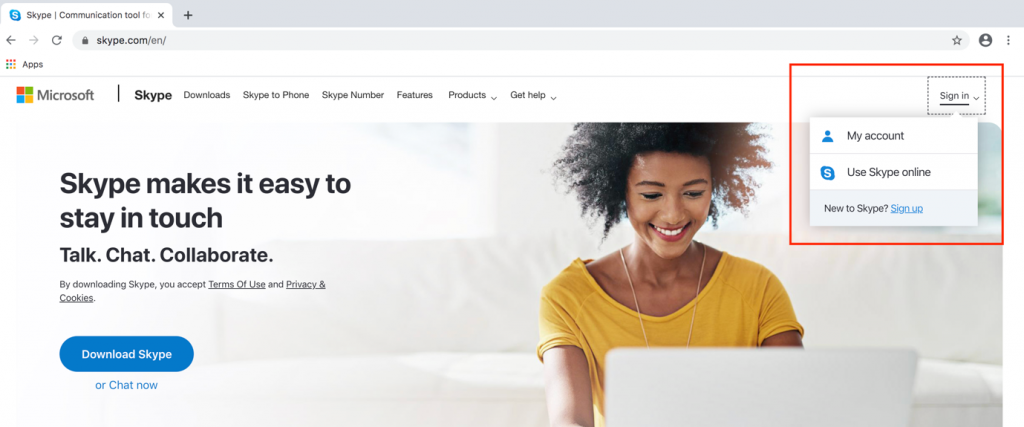The image size is (1024, 427).
Task: Open a new tab with plus button
Action: [x=188, y=15]
